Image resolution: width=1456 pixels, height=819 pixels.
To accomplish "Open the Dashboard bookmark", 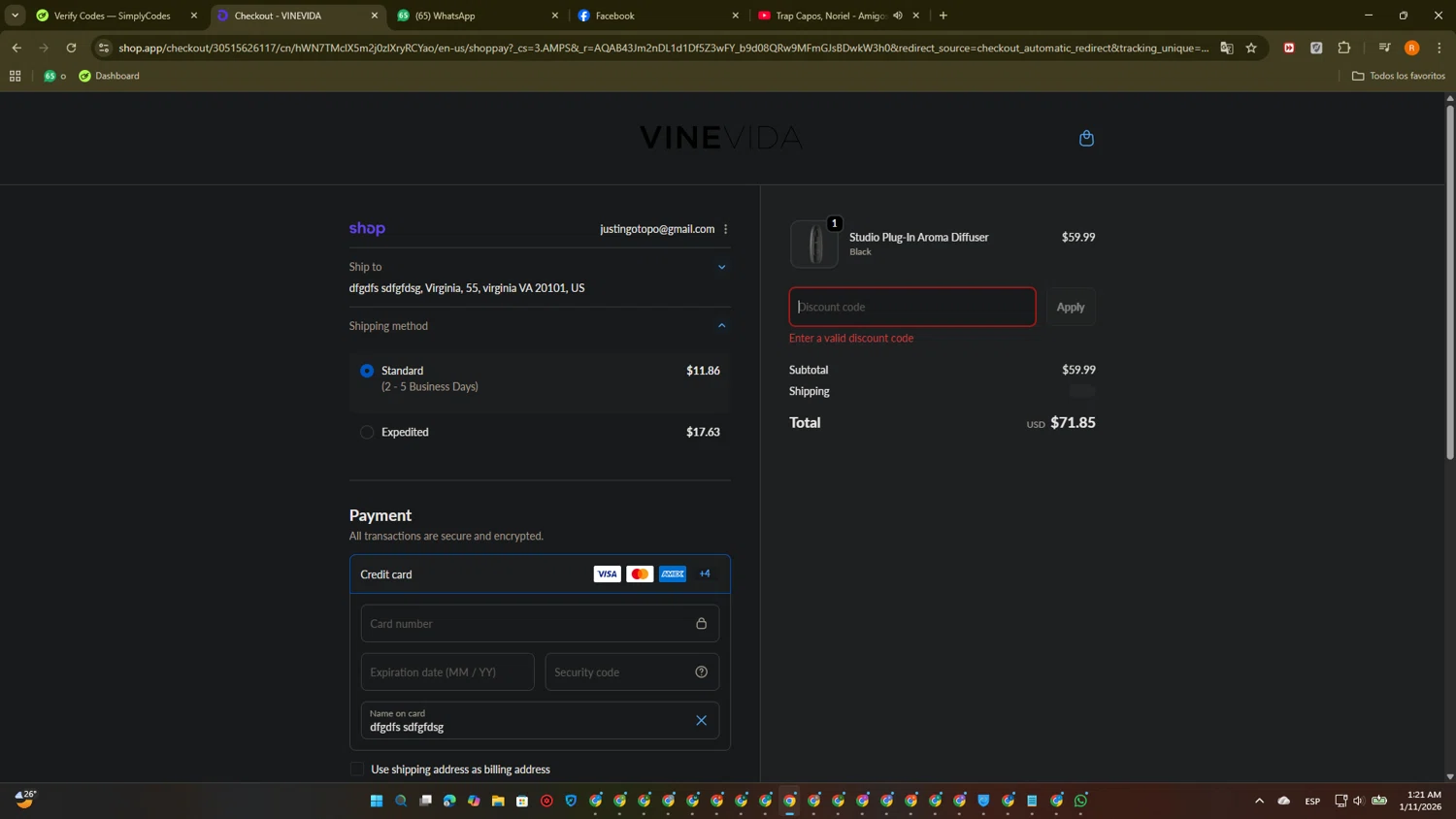I will tap(109, 76).
